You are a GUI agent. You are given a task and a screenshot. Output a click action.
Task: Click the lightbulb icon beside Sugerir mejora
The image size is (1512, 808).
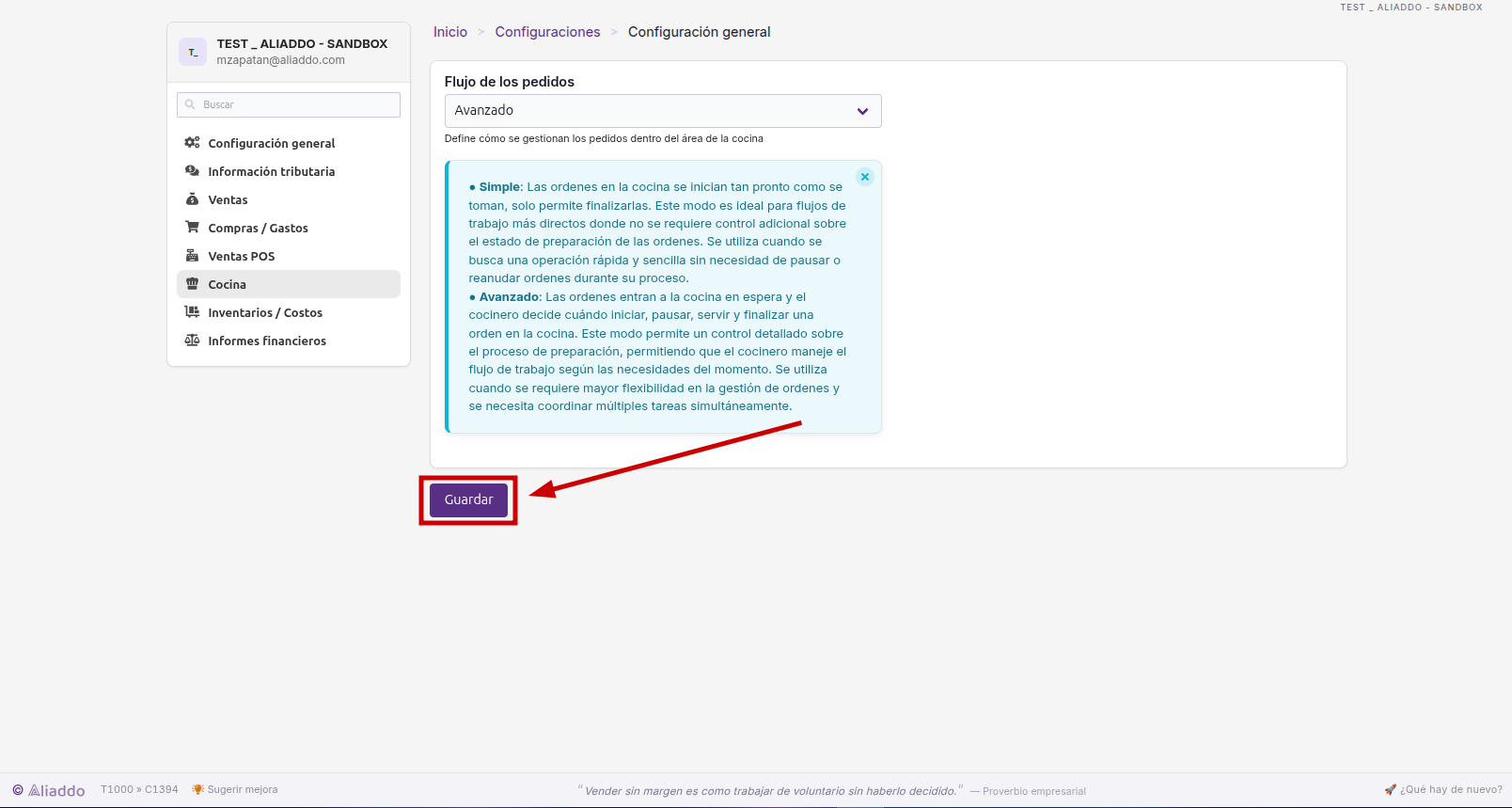pyautogui.click(x=197, y=789)
